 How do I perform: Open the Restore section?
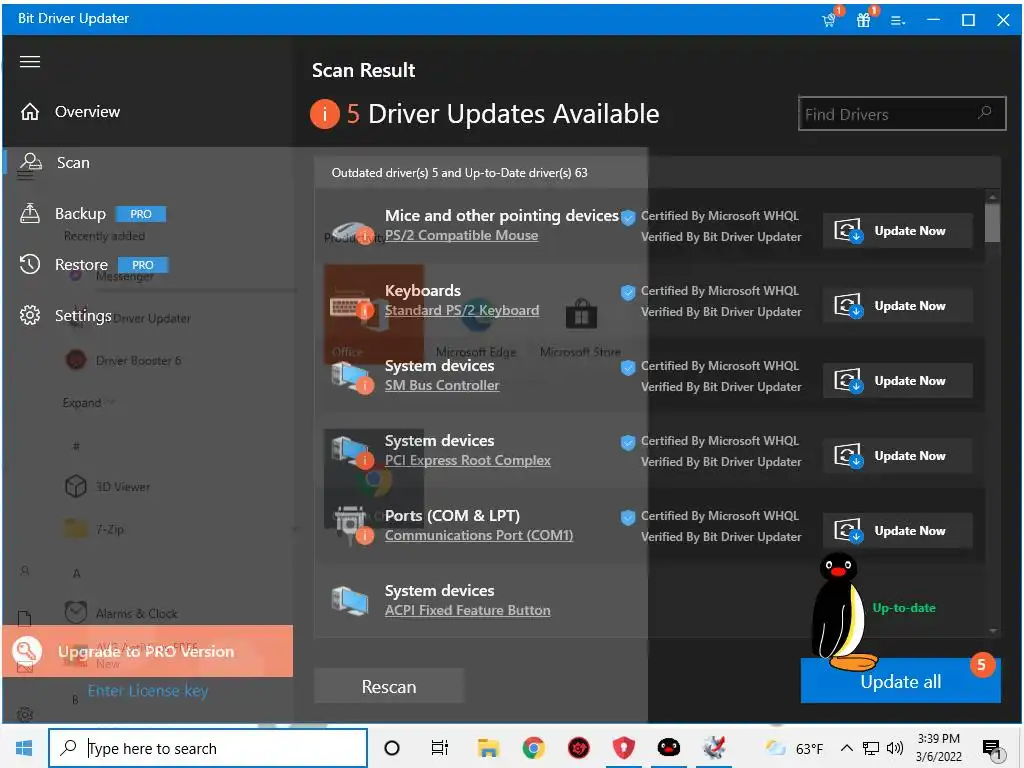81,264
